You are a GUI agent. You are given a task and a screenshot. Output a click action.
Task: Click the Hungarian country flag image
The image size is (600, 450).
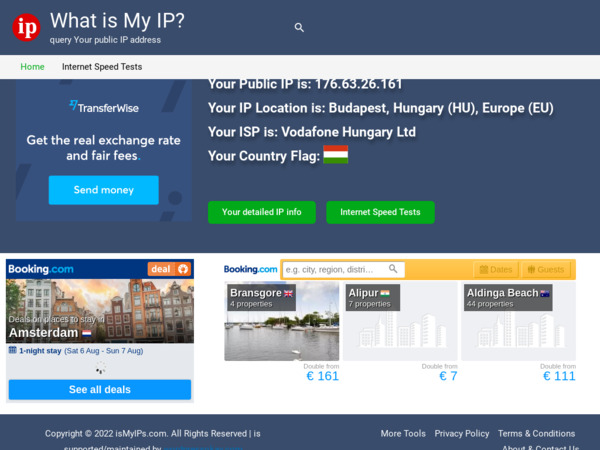tap(336, 155)
